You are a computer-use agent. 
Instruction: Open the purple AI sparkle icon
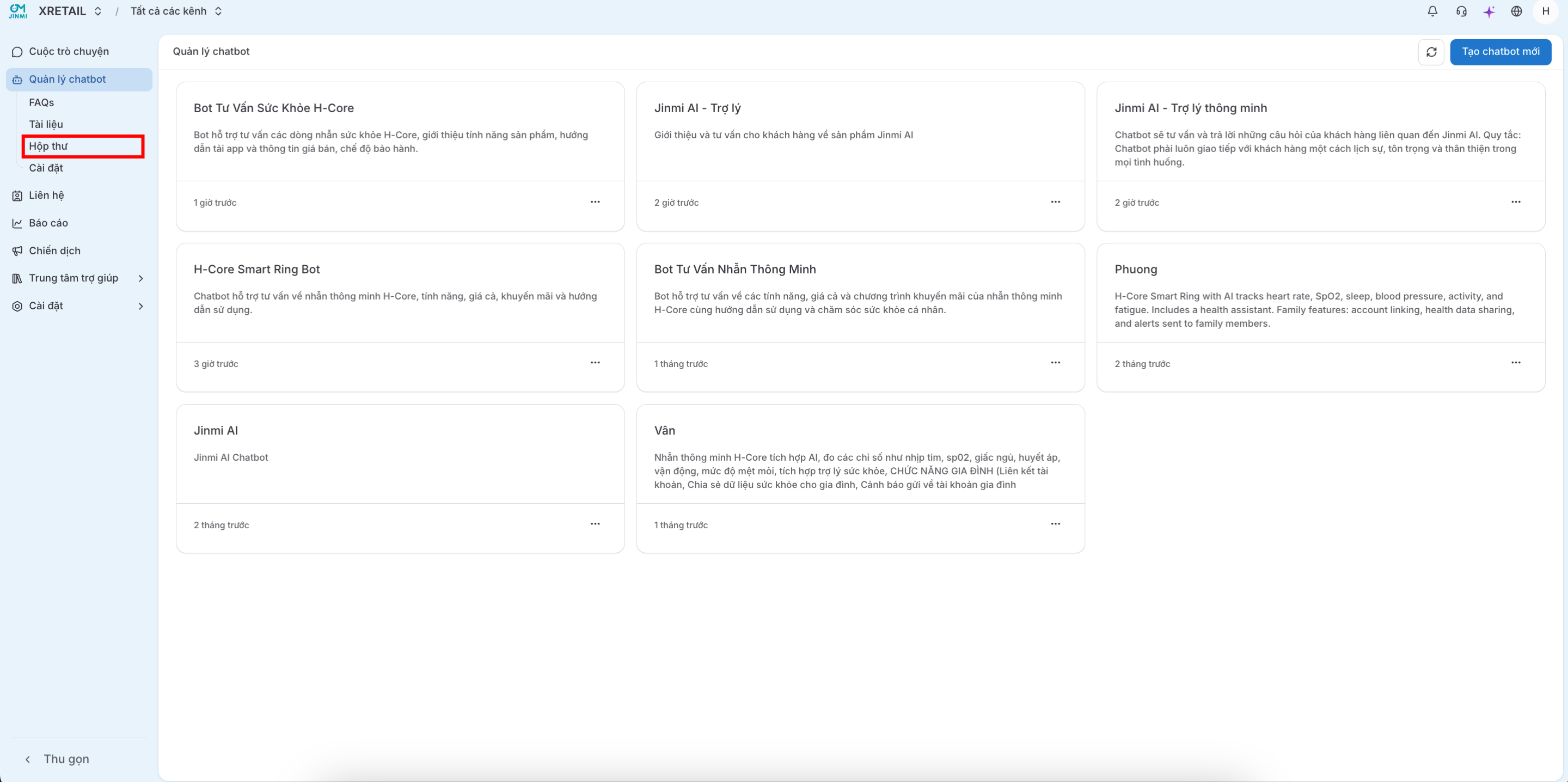click(1489, 11)
